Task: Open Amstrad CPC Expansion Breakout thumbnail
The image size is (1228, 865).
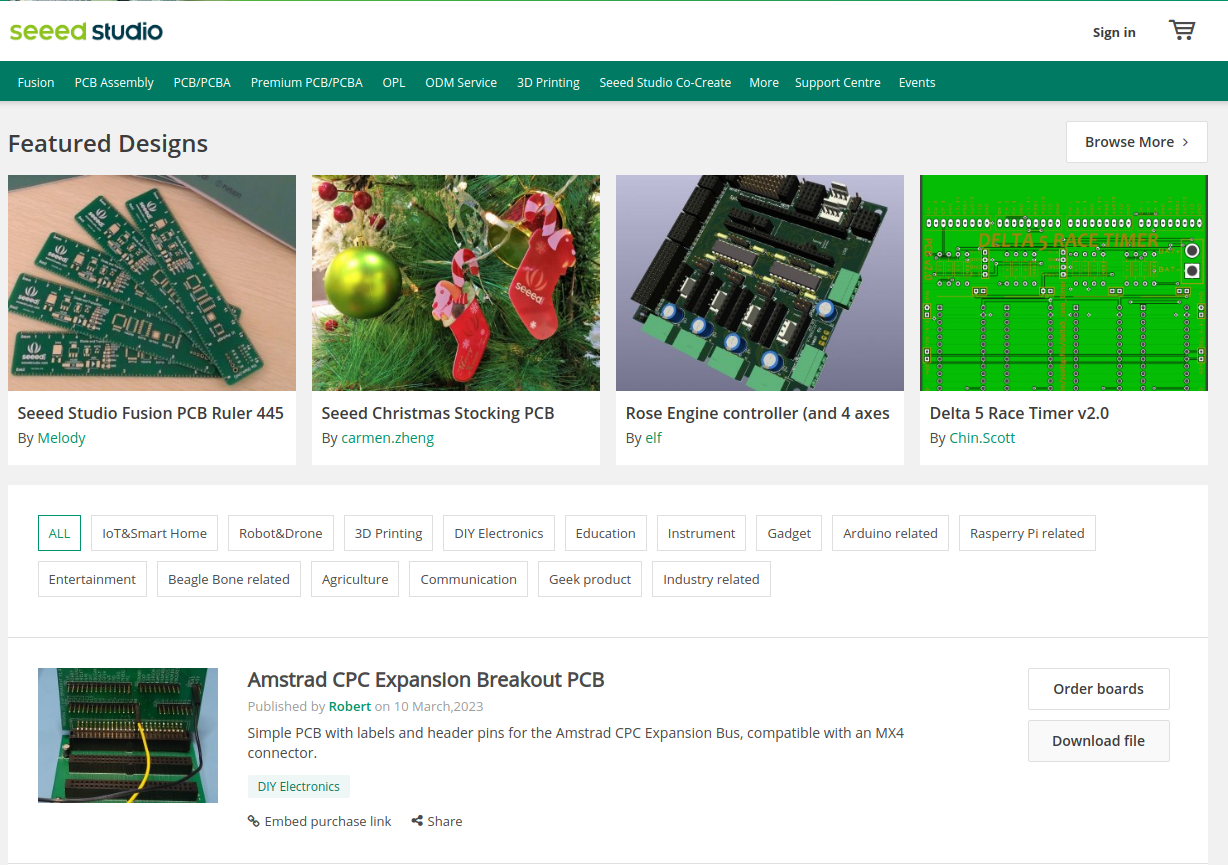Action: pos(128,735)
